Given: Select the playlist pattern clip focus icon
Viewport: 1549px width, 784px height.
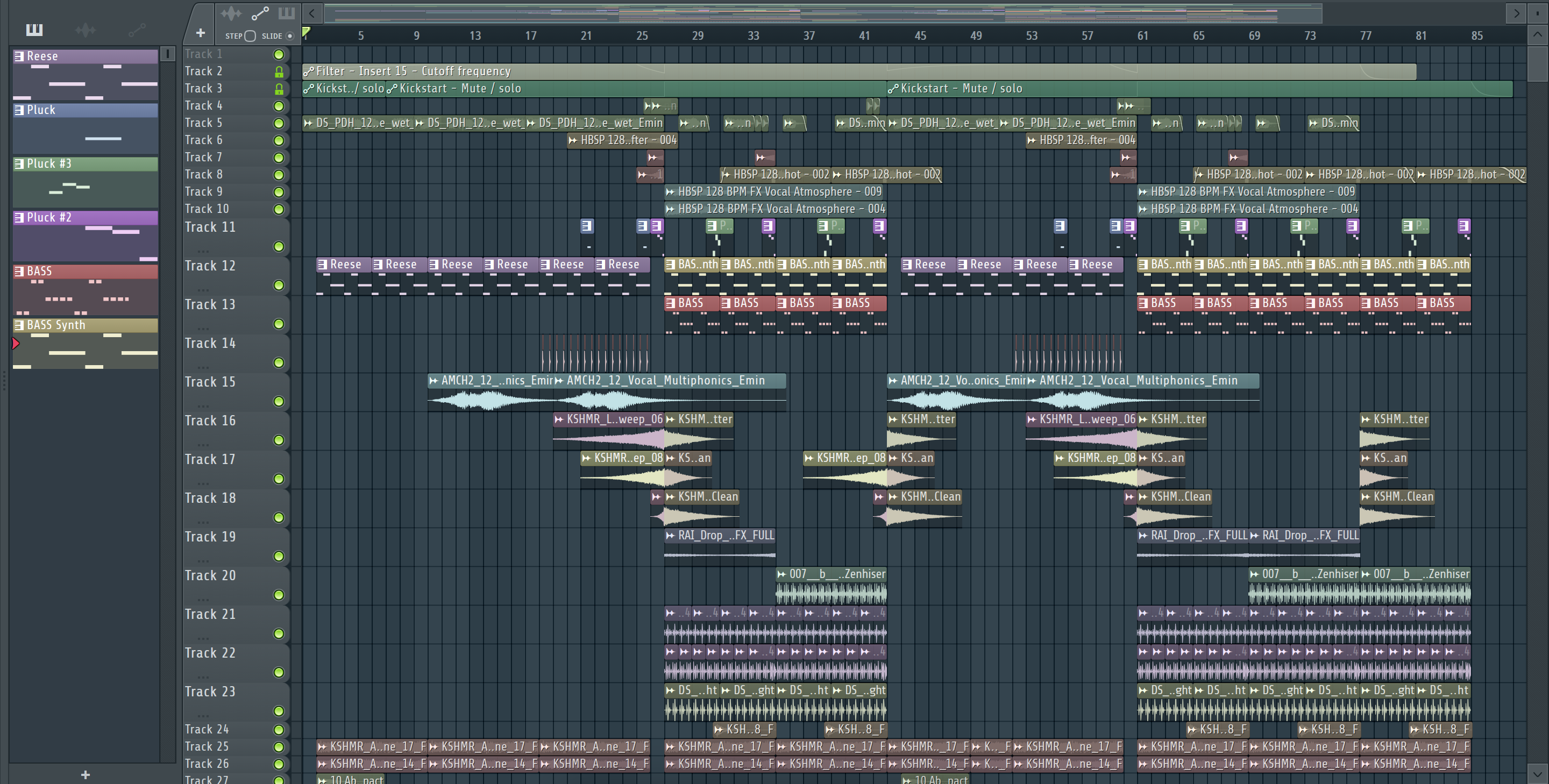Looking at the screenshot, I should pyautogui.click(x=286, y=13).
